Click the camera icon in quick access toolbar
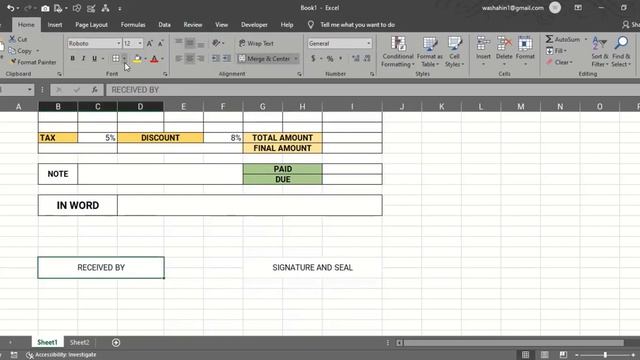Screen dimensions: 640x360 tap(45, 8)
